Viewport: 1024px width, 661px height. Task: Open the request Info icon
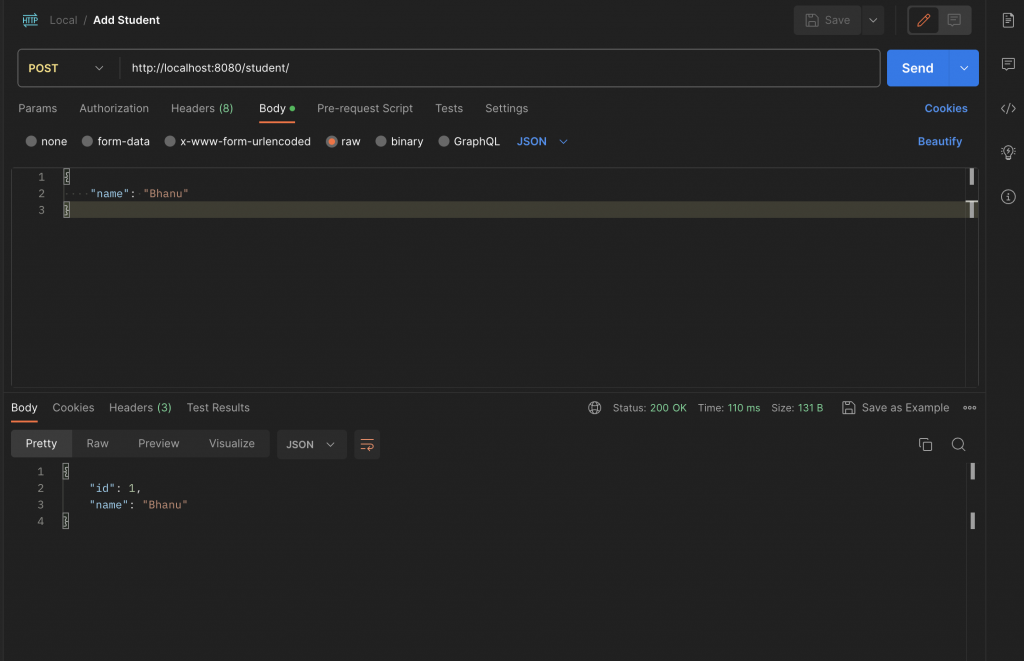pos(1008,197)
